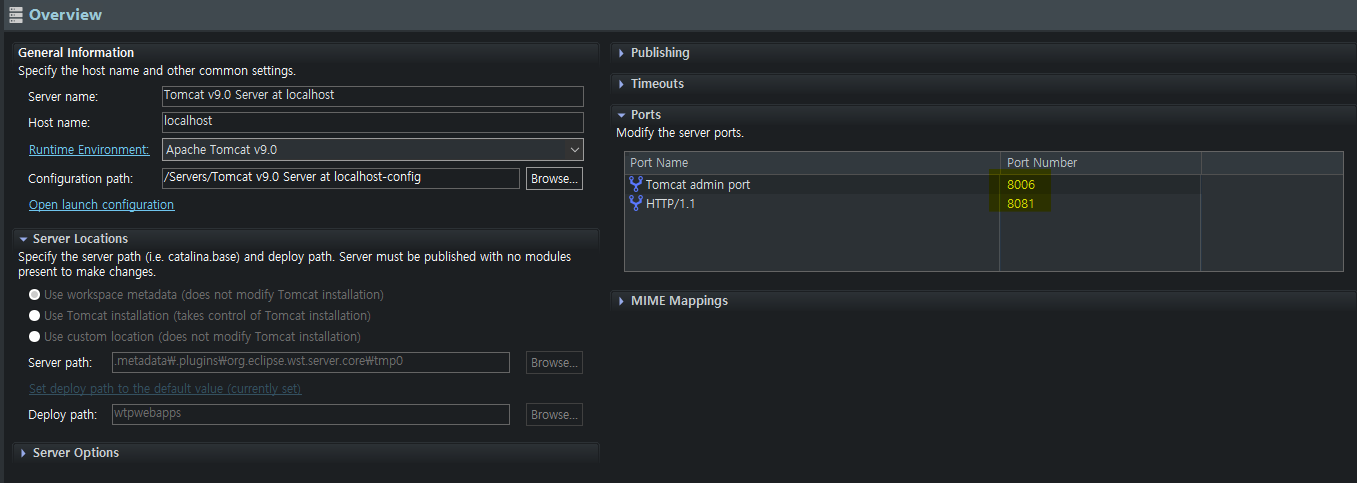Click Browse next to Configuration path

[x=554, y=178]
